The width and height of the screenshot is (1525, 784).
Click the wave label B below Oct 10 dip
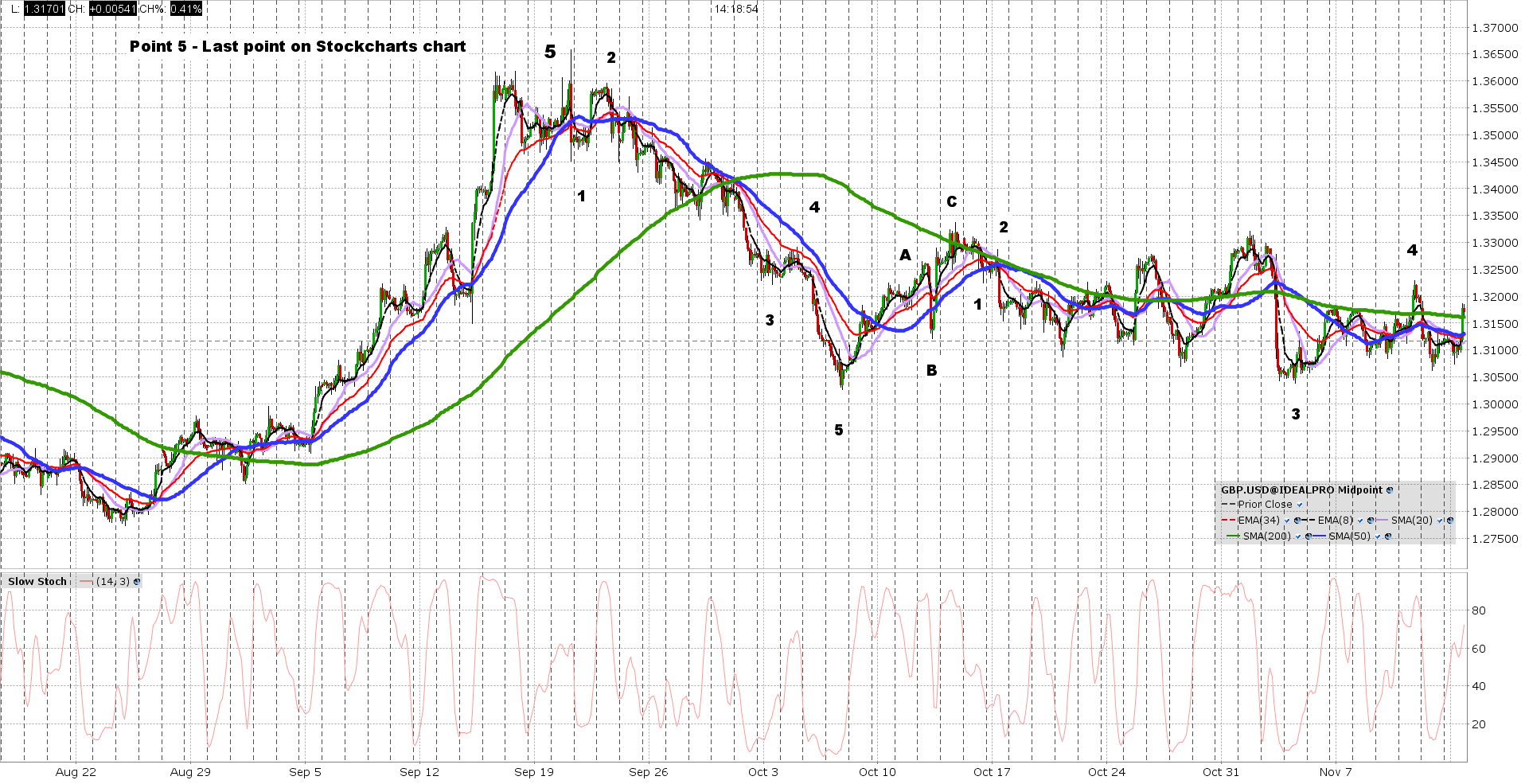931,370
